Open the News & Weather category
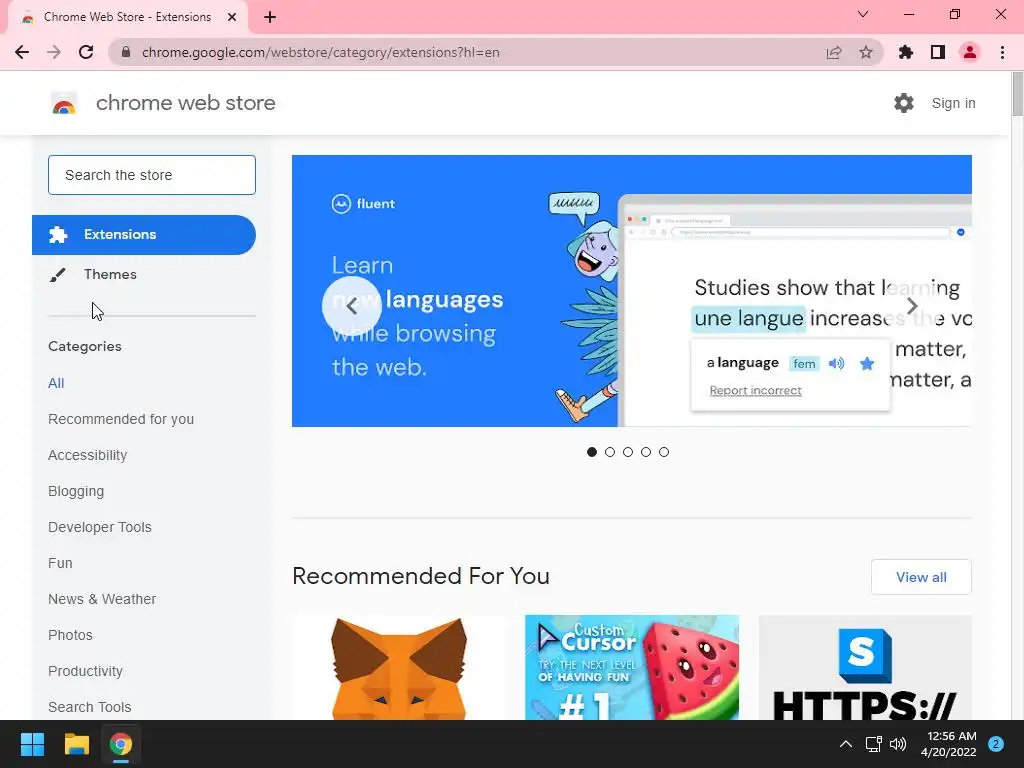This screenshot has width=1024, height=768. pyautogui.click(x=102, y=599)
